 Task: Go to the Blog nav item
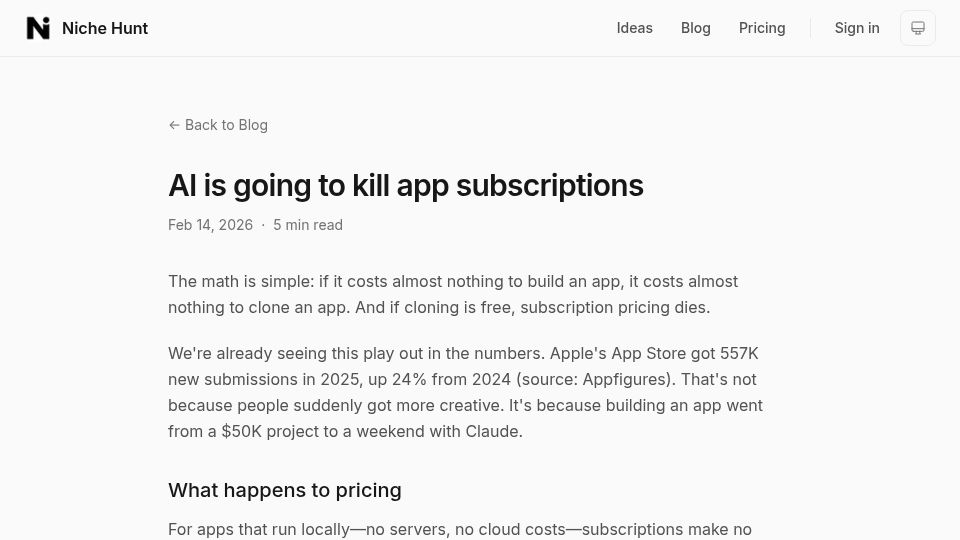tap(696, 28)
